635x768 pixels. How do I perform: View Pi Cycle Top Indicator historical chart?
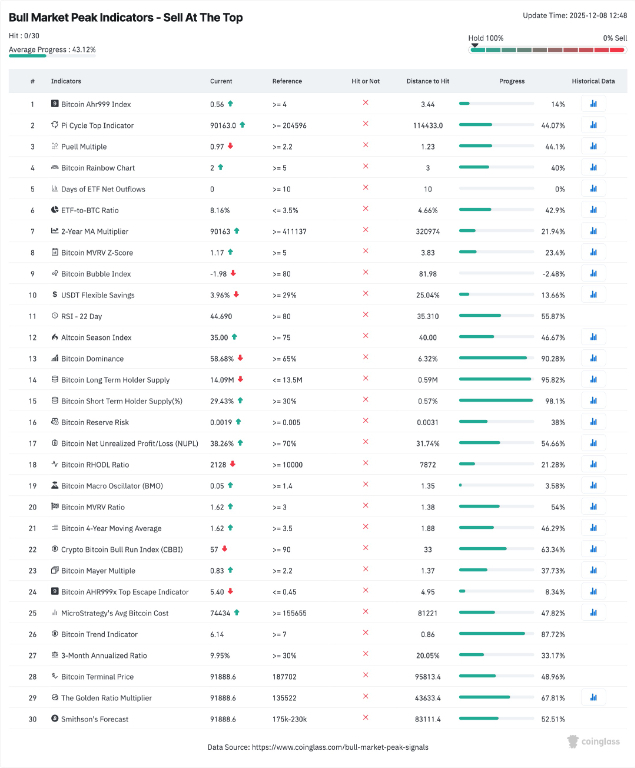click(593, 125)
